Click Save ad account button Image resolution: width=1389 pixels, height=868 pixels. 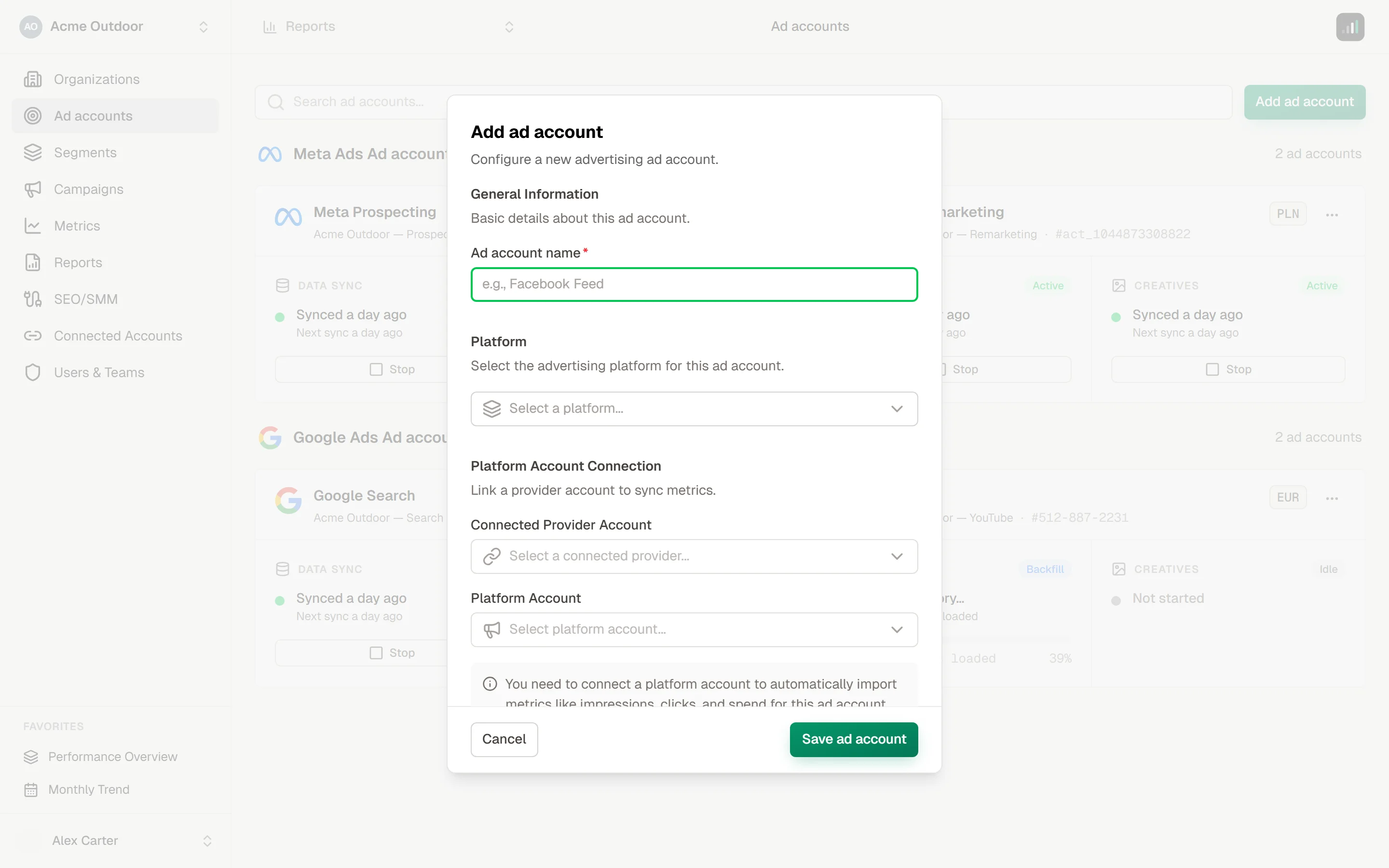(854, 739)
